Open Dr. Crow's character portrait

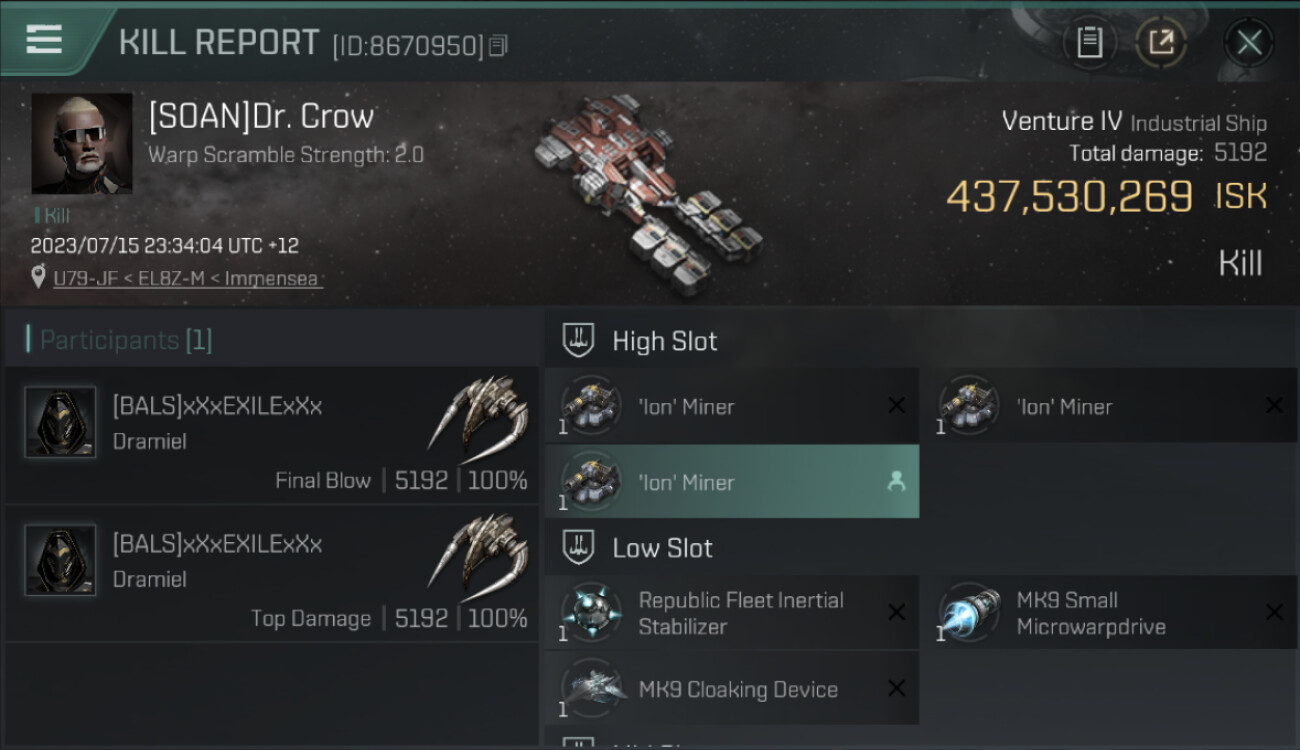[x=81, y=143]
